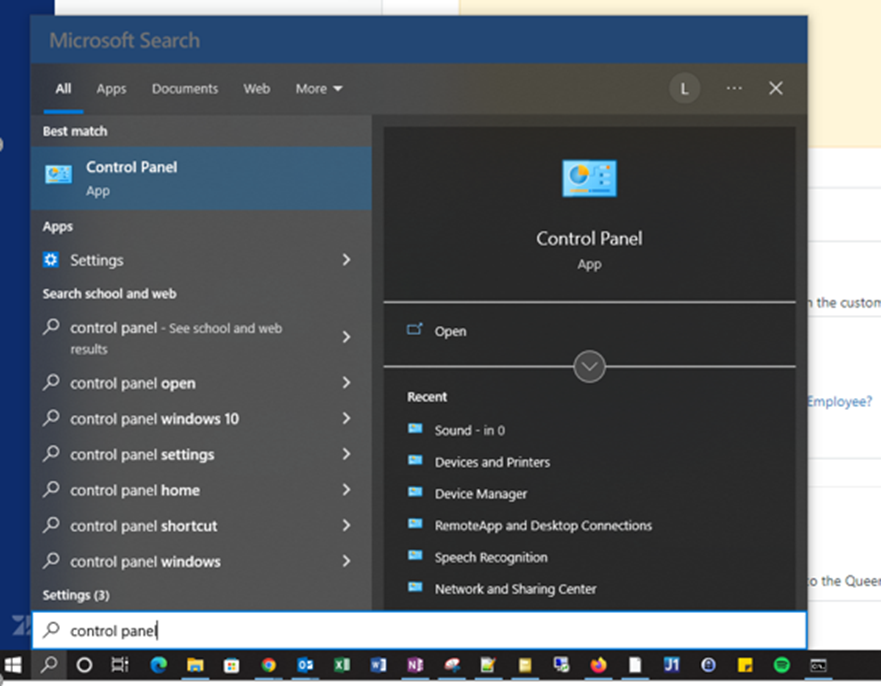The width and height of the screenshot is (881, 686).
Task: Open File Explorer from the taskbar
Action: tap(195, 665)
